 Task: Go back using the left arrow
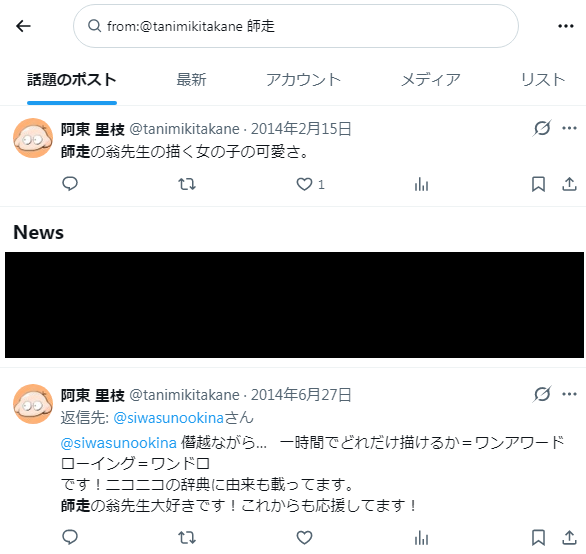(23, 26)
